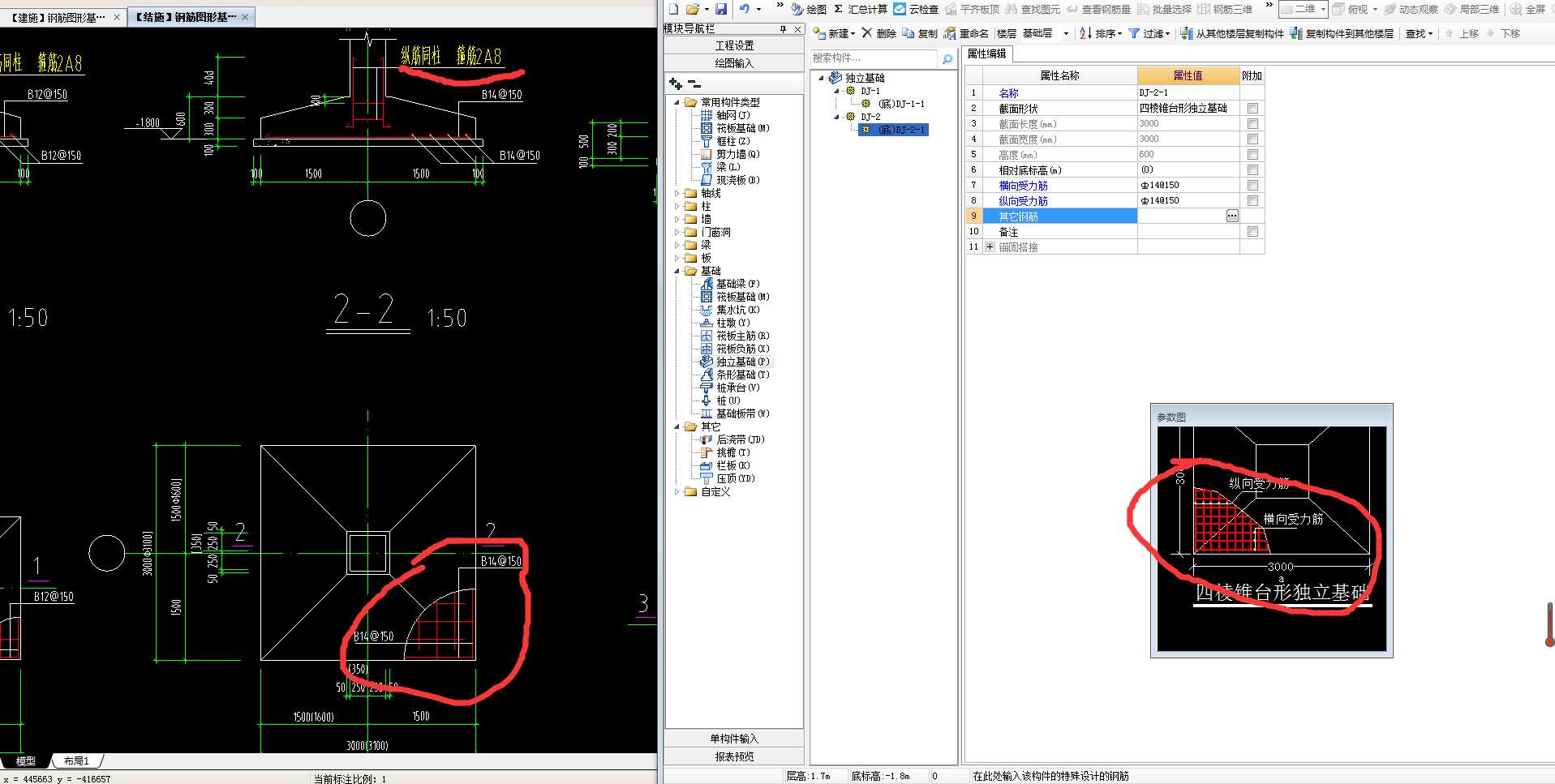Check the 附加 box for 相对底标高
The width and height of the screenshot is (1555, 784).
coord(1252,169)
